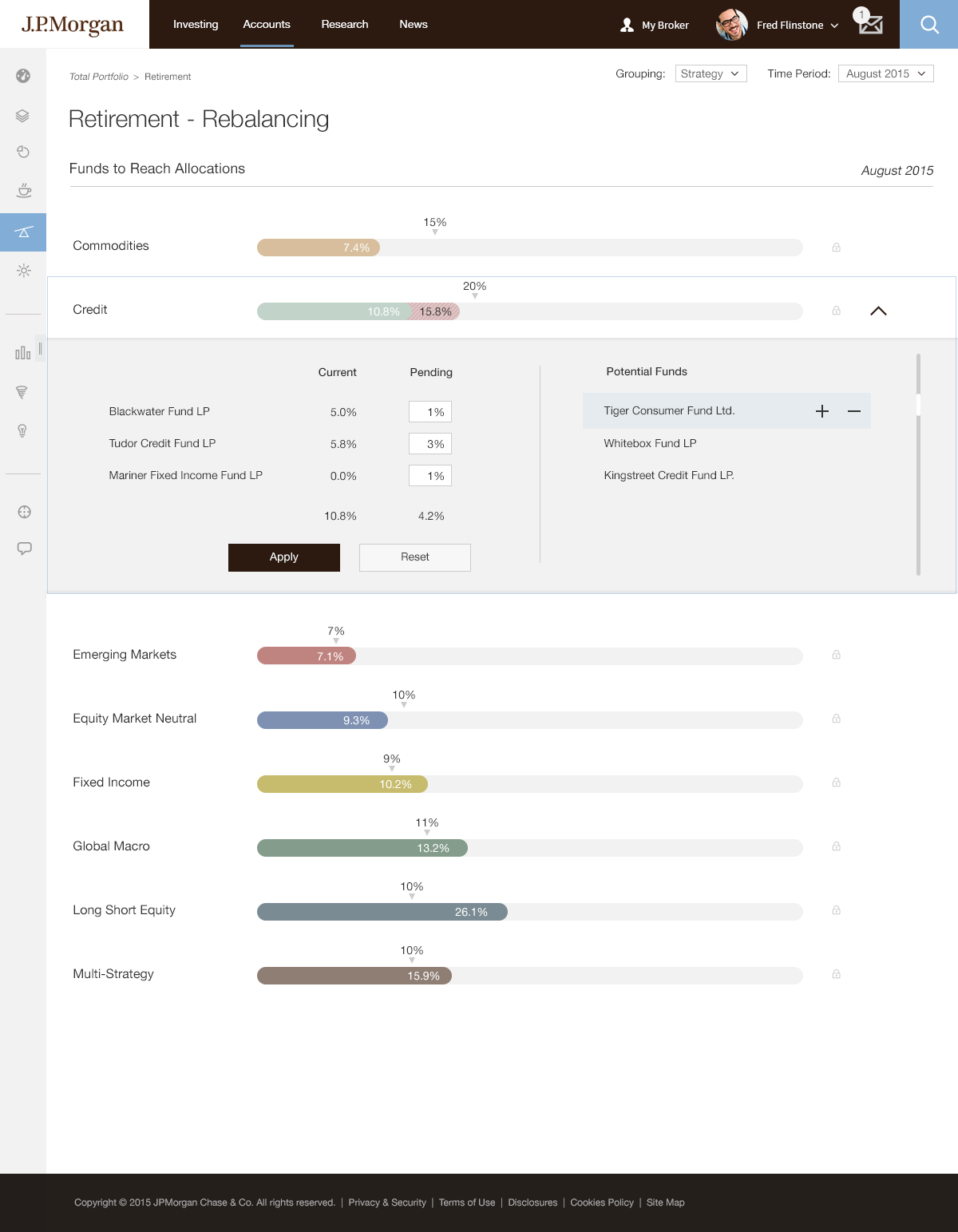Open the mail envelope with notification badge
The width and height of the screenshot is (958, 1232).
coord(869,22)
